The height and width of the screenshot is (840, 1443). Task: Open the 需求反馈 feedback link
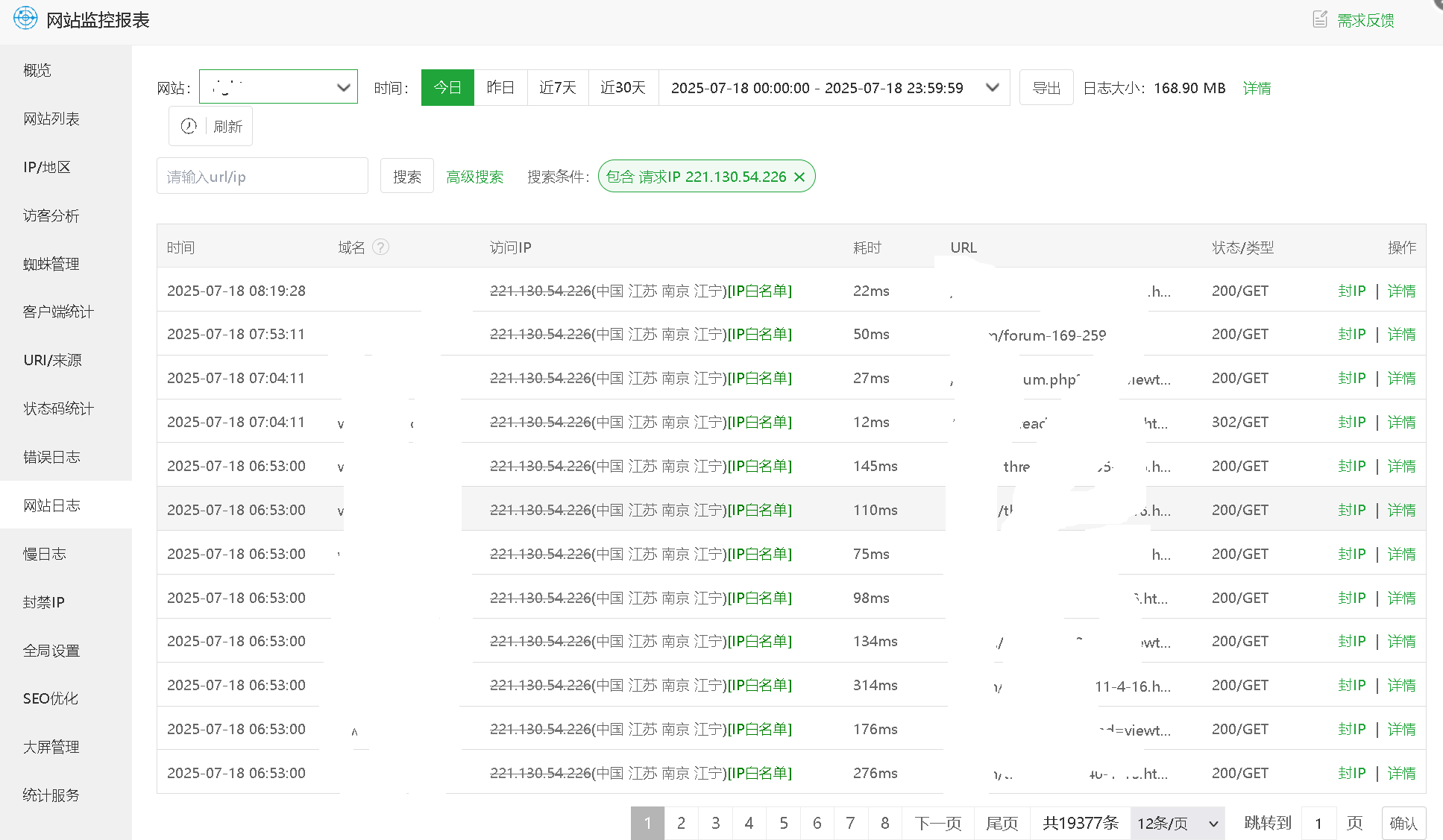pyautogui.click(x=1365, y=20)
